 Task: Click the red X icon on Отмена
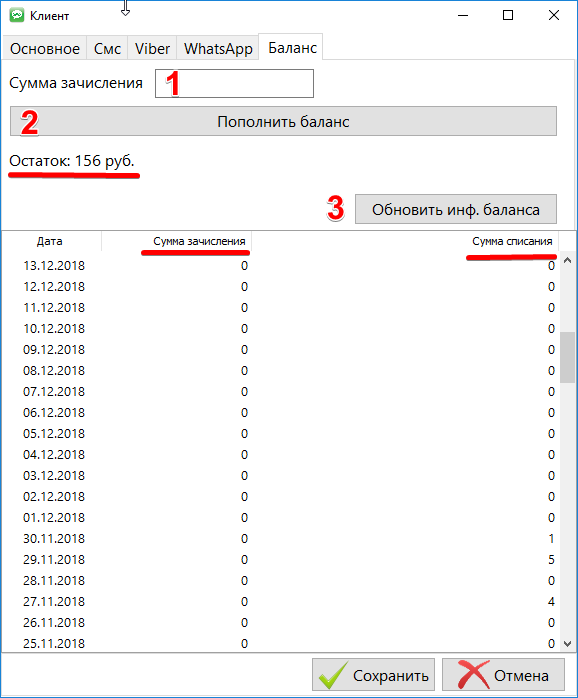473,675
